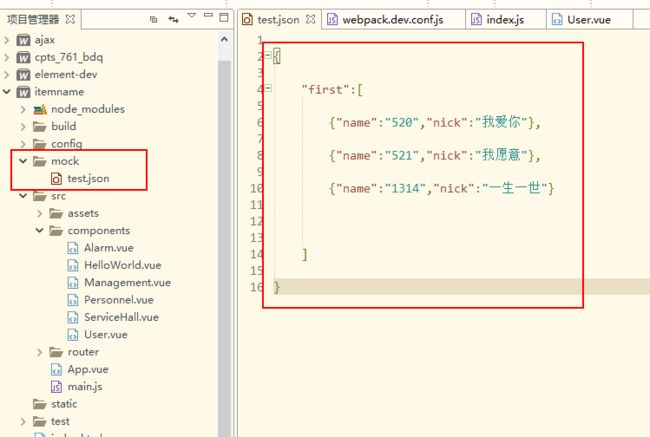Expand the cpts_761_bdq project
This screenshot has height=437, width=650.
click(x=7, y=57)
